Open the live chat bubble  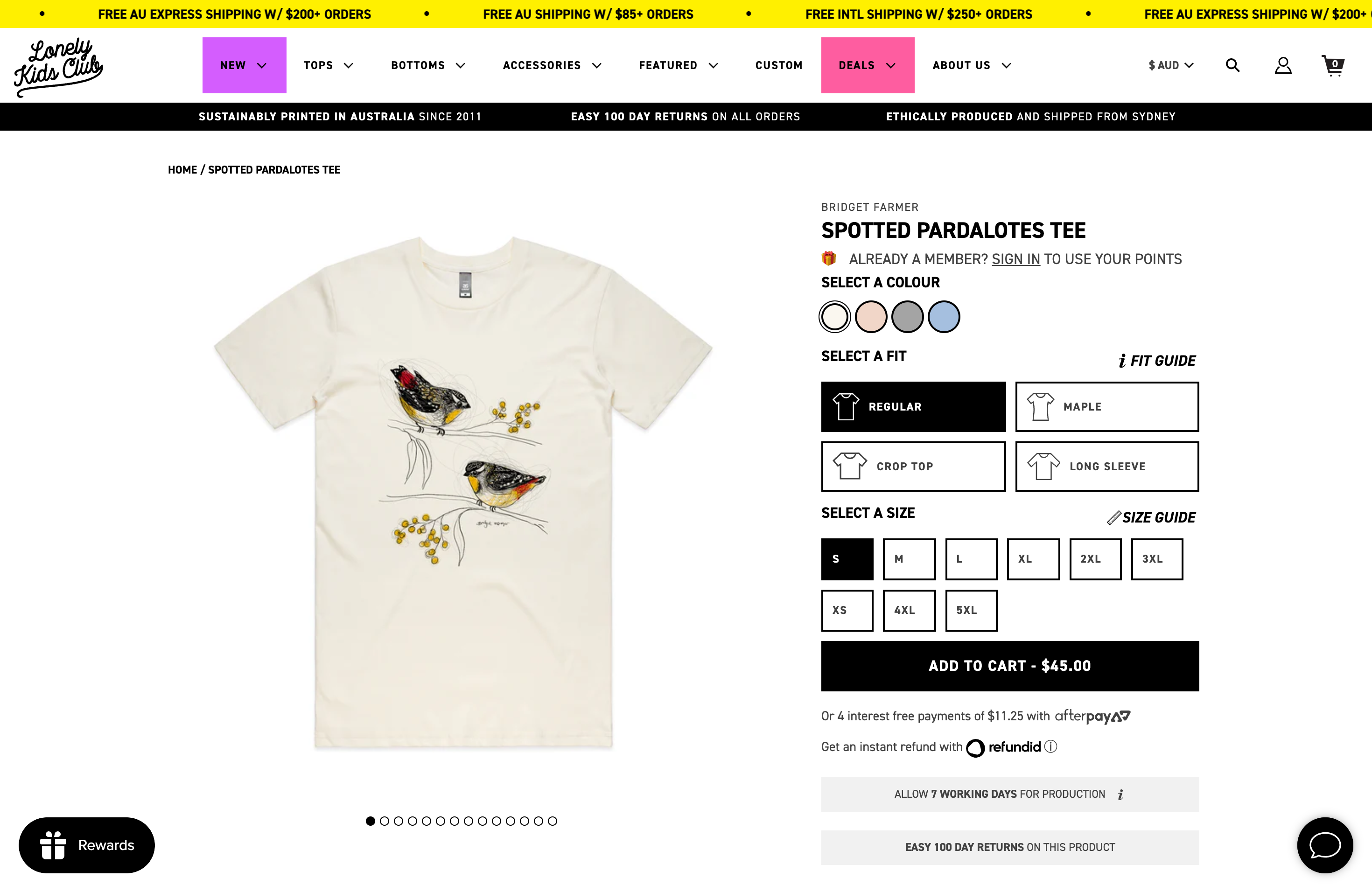click(1324, 845)
